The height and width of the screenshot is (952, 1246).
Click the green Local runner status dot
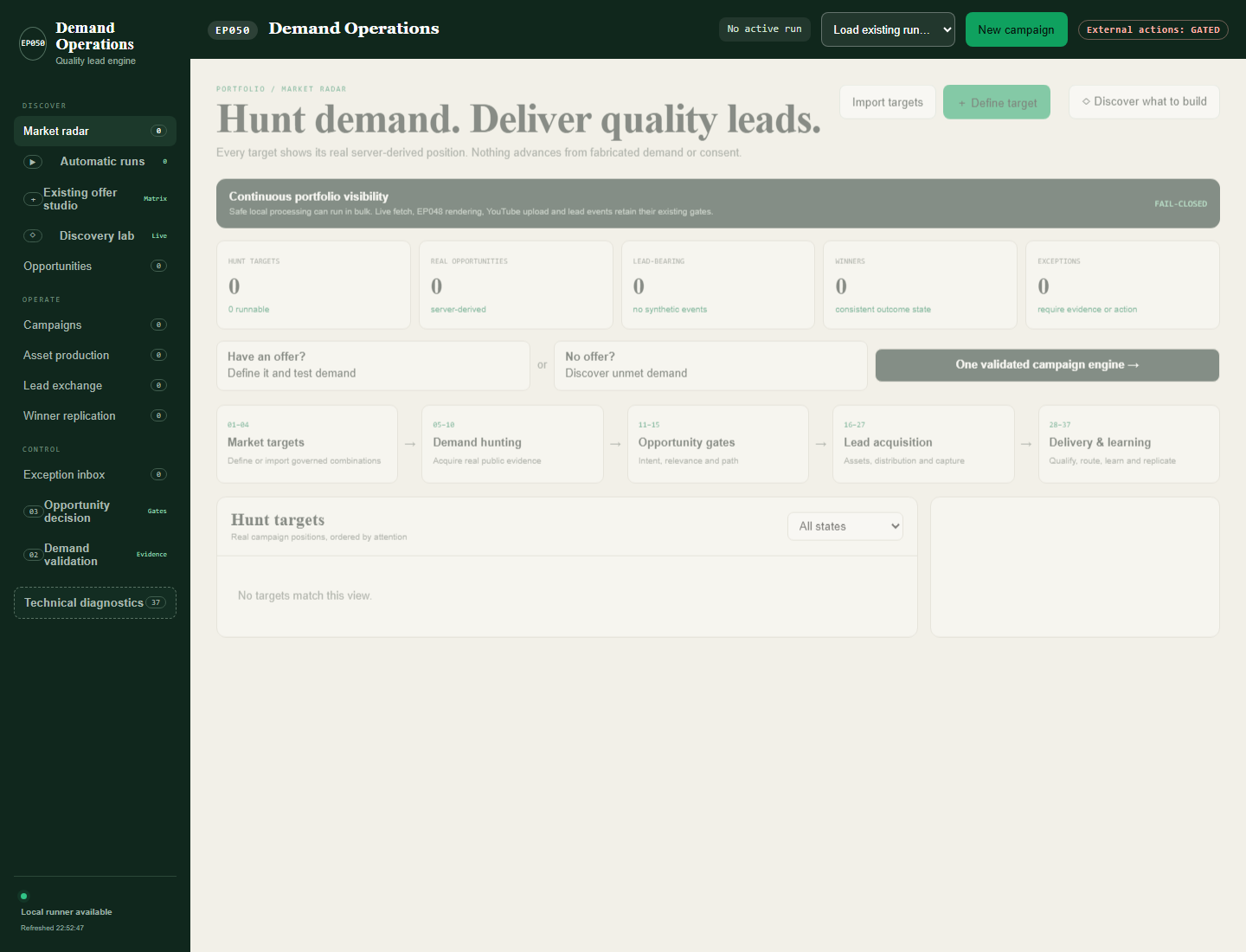pyautogui.click(x=24, y=897)
